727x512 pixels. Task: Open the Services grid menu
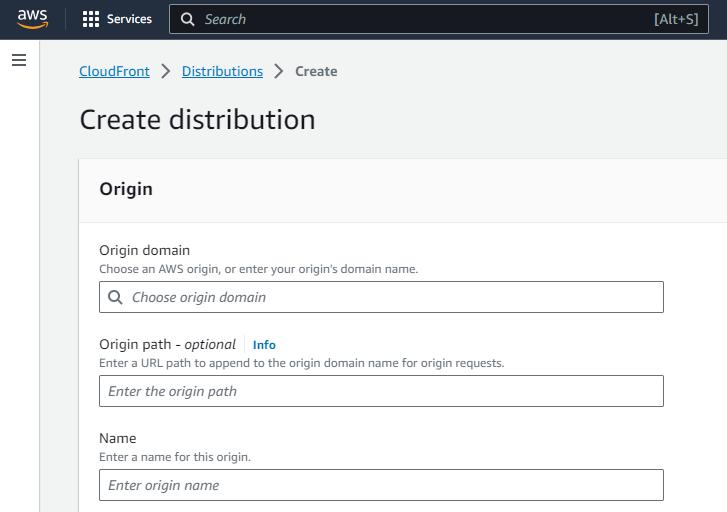click(x=90, y=19)
